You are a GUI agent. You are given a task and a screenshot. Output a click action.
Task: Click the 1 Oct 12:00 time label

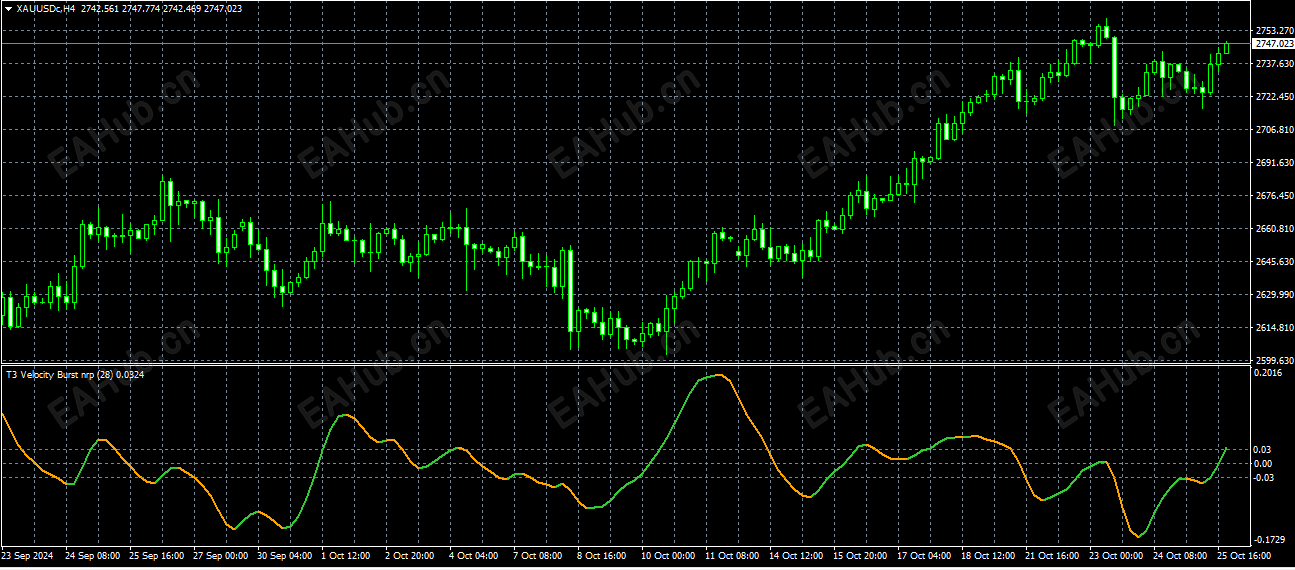click(x=346, y=555)
